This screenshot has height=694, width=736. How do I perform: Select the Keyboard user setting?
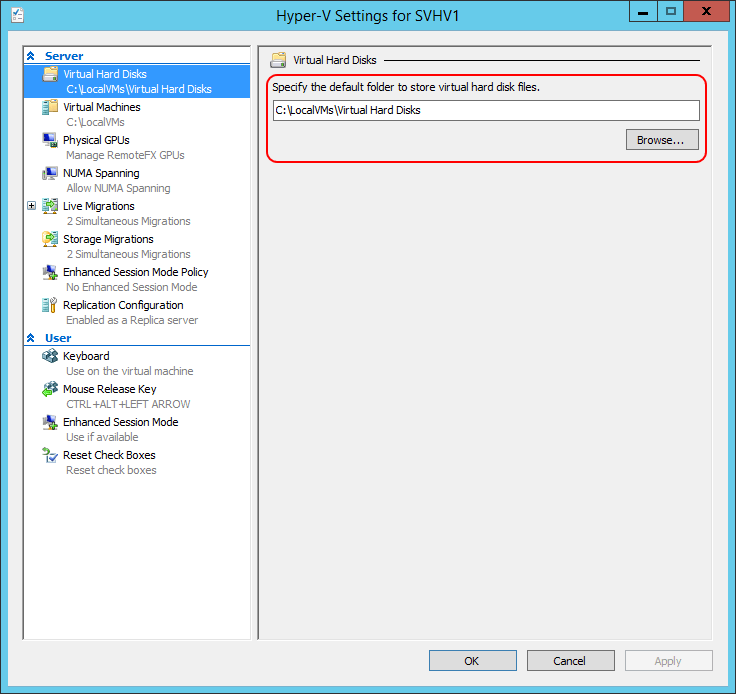pos(86,356)
